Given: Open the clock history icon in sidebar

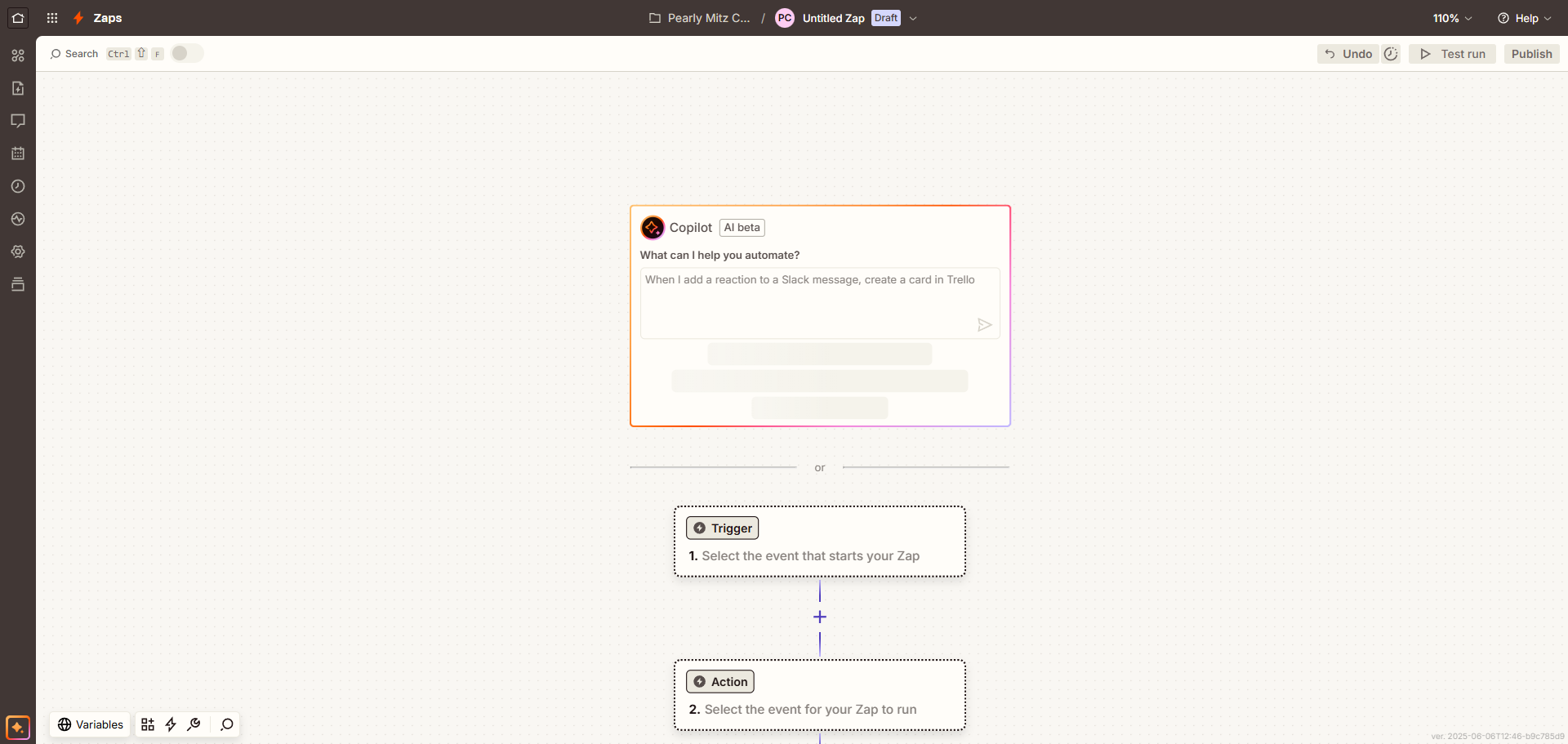Looking at the screenshot, I should click(18, 186).
